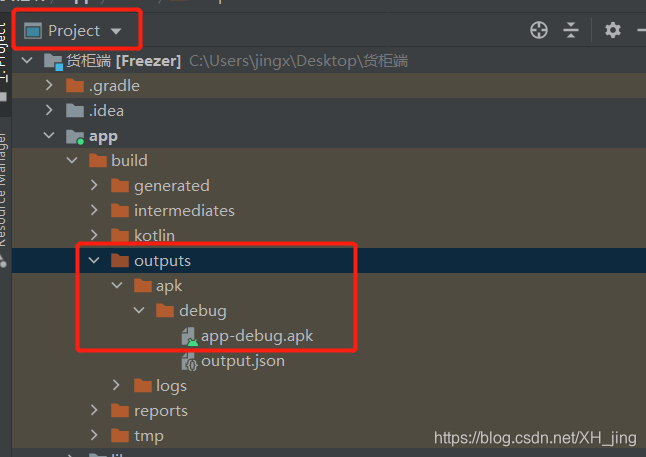Click the output.json file icon

click(x=190, y=361)
